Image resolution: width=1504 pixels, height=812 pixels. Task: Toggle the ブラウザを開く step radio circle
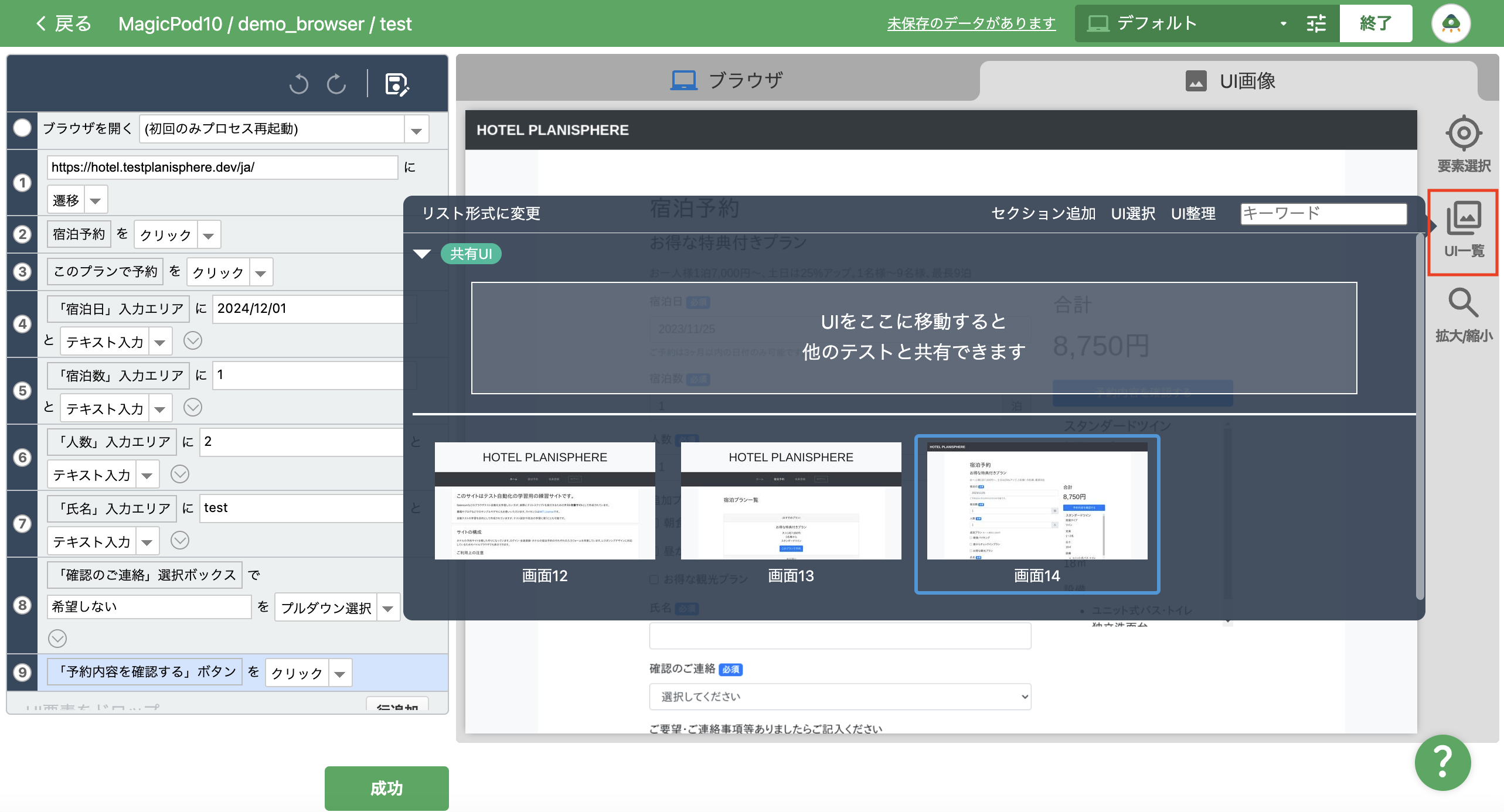point(22,128)
